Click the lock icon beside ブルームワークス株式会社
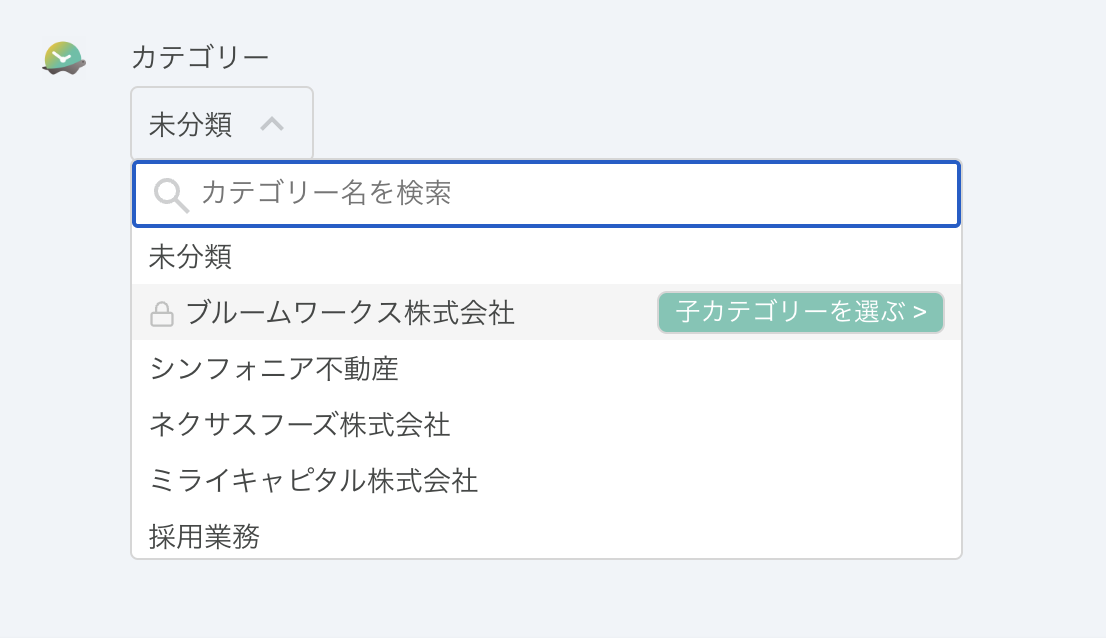The image size is (1106, 638). coord(164,312)
